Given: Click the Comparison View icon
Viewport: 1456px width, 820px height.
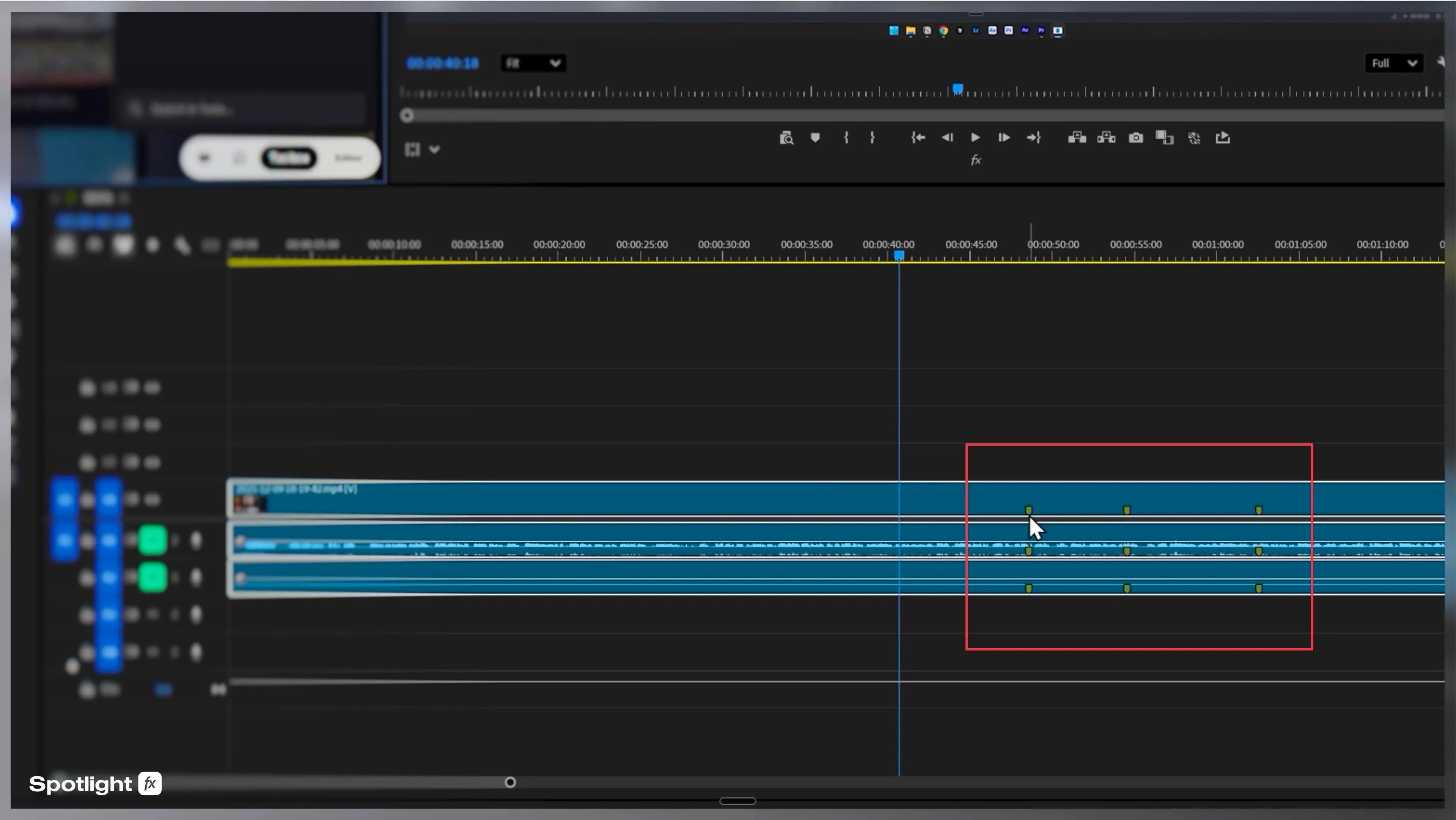Looking at the screenshot, I should [x=1164, y=137].
